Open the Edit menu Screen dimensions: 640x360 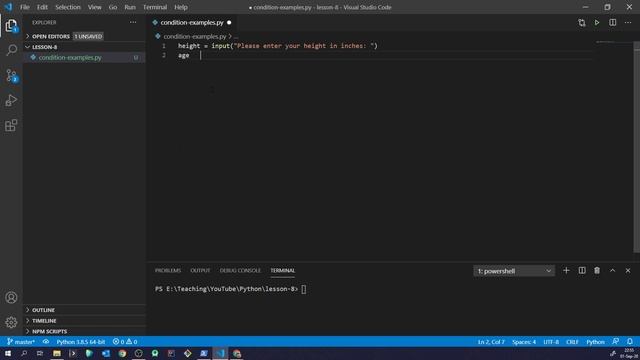coord(42,7)
